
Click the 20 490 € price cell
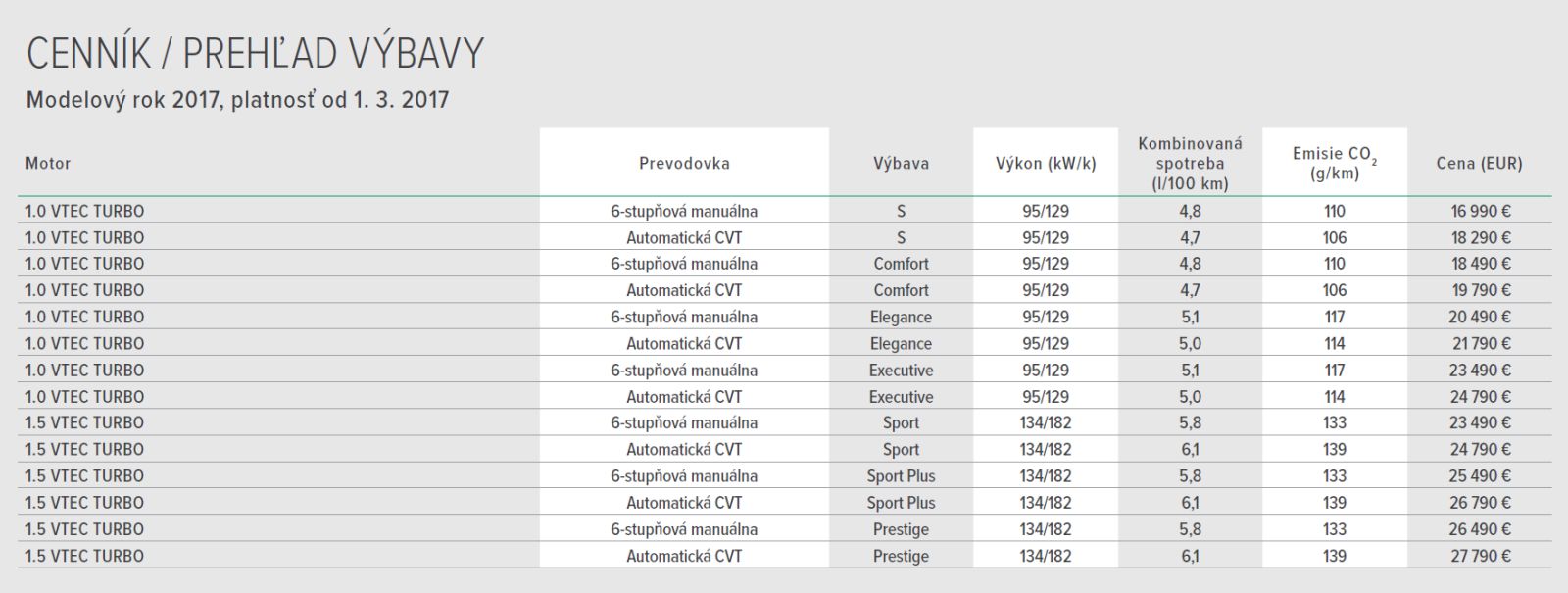tap(1481, 317)
